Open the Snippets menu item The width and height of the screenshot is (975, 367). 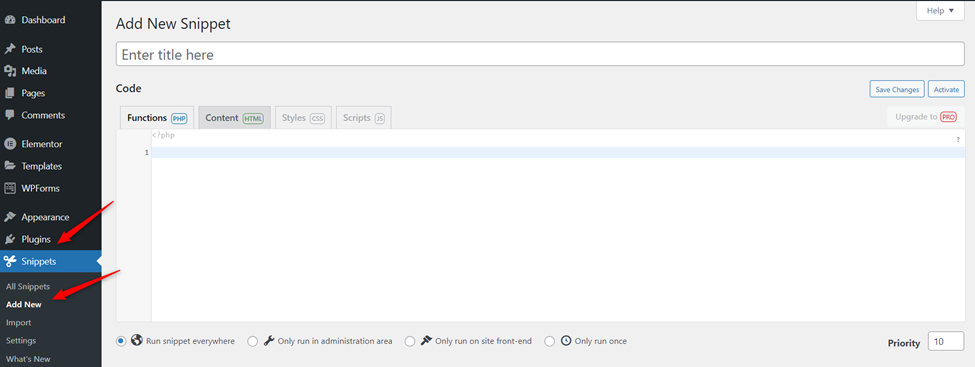click(50, 261)
